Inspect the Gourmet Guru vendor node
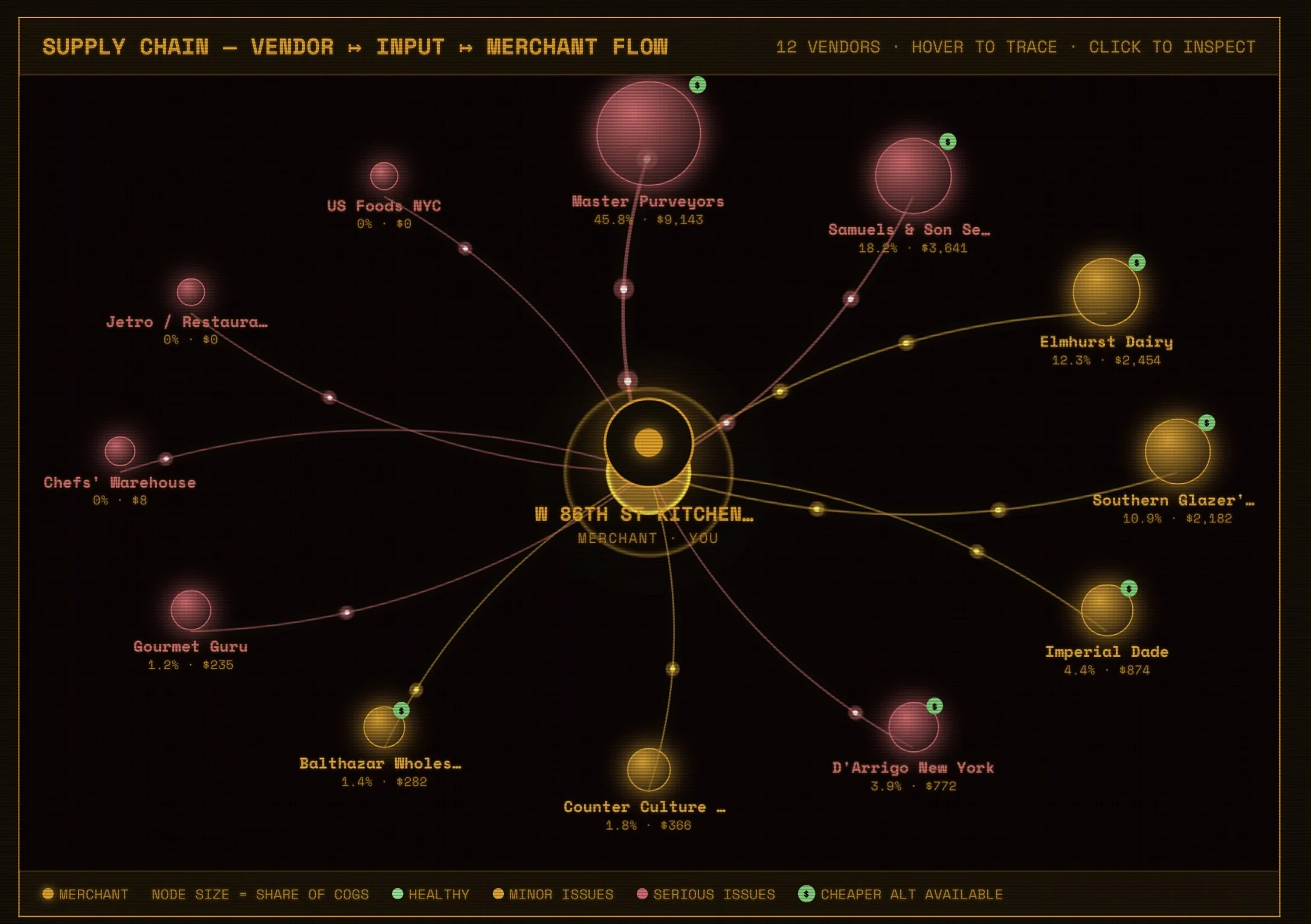Screen dimensions: 1311x924 point(190,610)
